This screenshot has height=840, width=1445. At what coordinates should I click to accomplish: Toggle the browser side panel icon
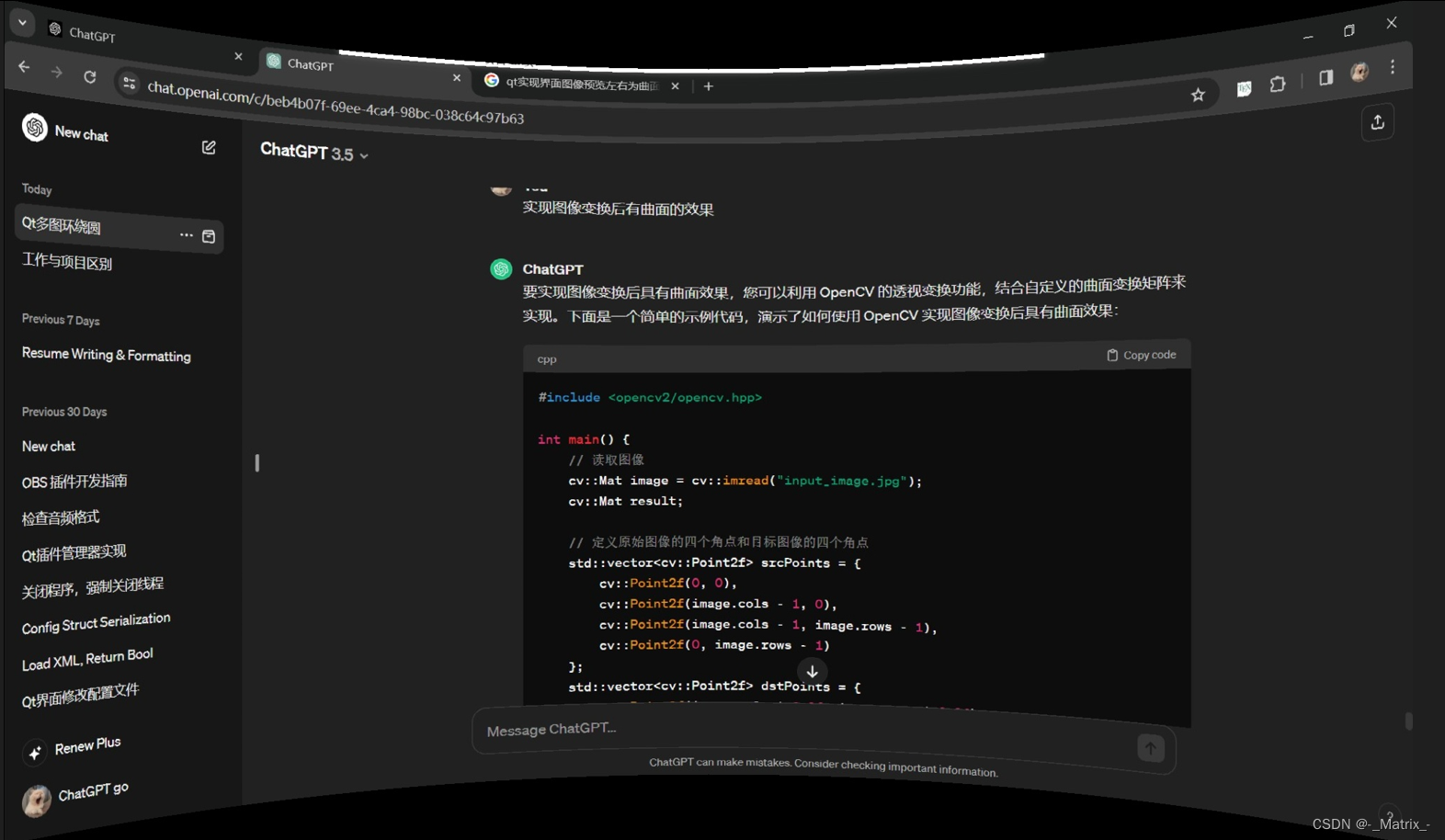tap(1326, 78)
